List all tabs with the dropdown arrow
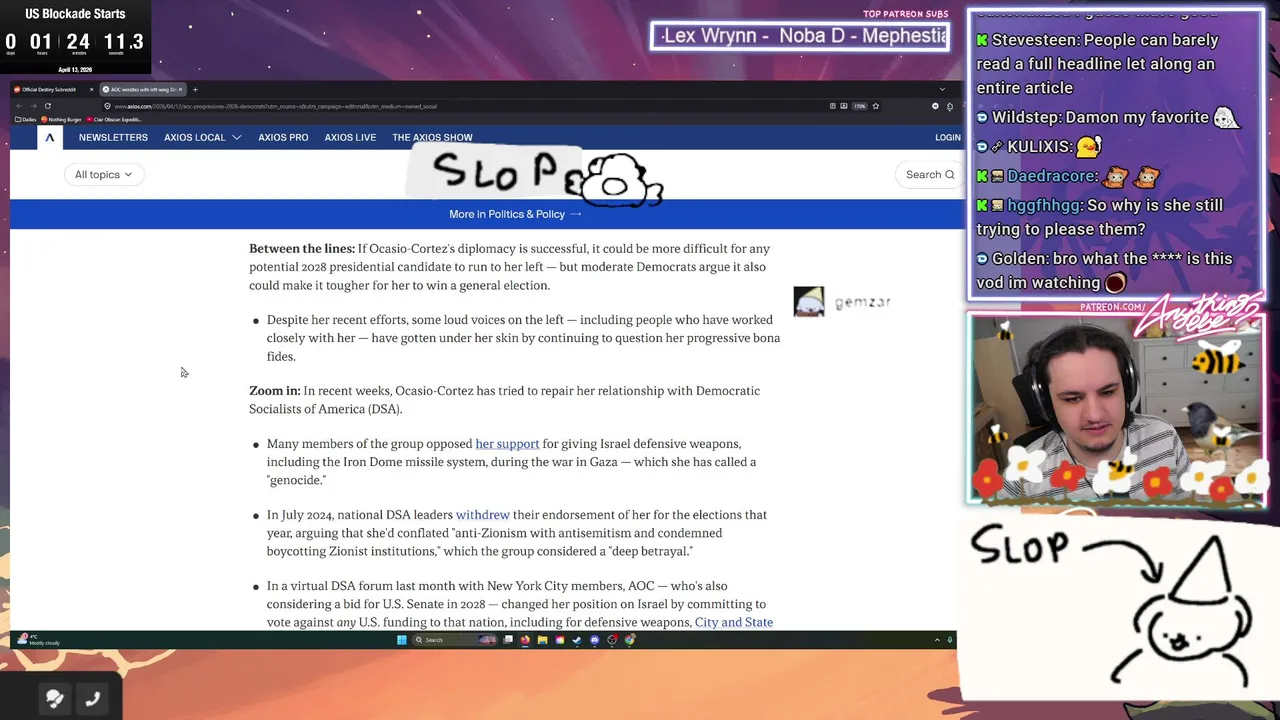This screenshot has height=720, width=1280. pyautogui.click(x=942, y=90)
